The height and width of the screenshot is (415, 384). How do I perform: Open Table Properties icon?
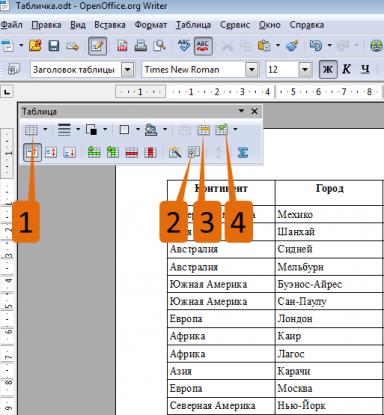click(x=194, y=152)
